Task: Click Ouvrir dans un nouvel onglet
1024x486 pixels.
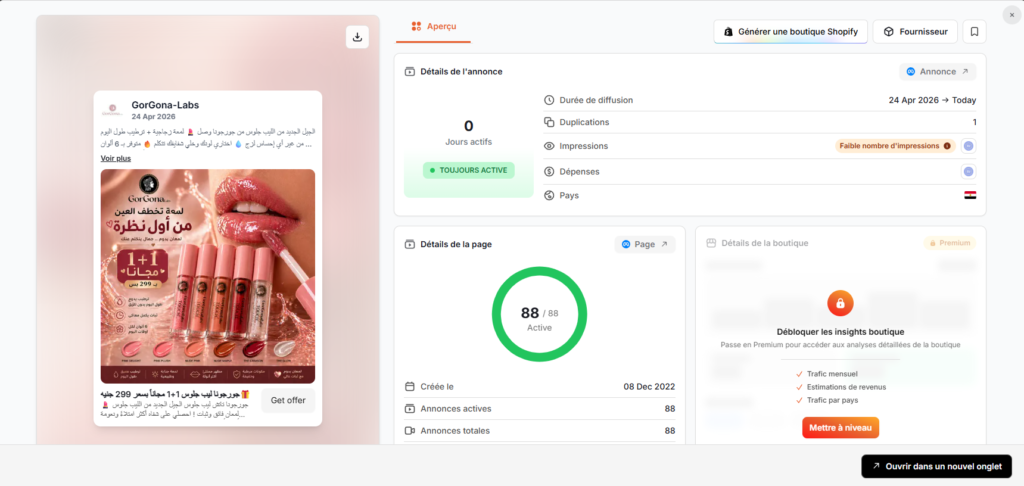Action: coord(936,466)
